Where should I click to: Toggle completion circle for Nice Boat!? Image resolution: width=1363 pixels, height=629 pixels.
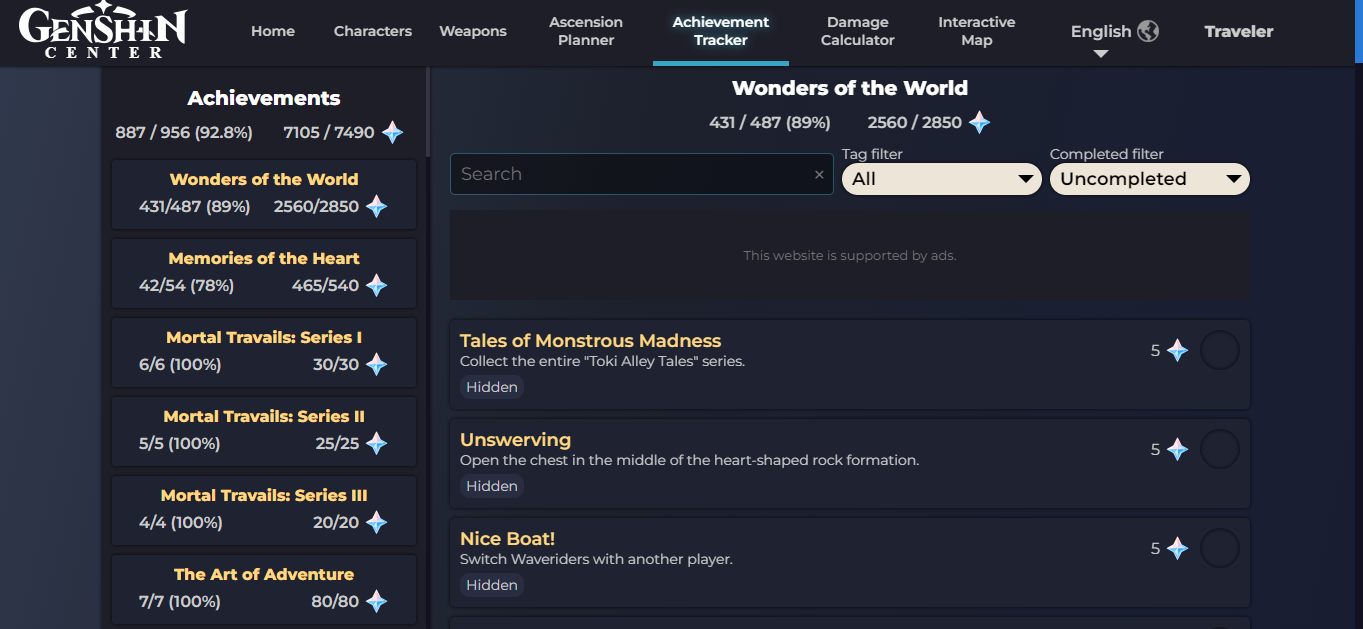(1219, 547)
